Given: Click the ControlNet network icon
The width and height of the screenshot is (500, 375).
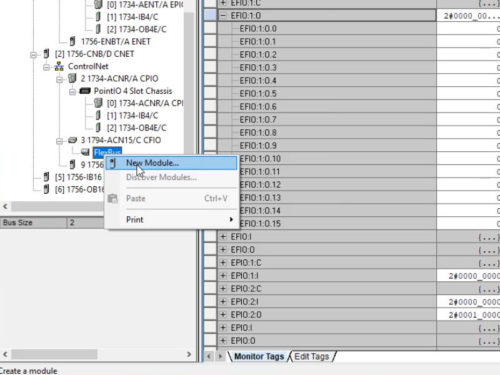Looking at the screenshot, I should pyautogui.click(x=59, y=66).
